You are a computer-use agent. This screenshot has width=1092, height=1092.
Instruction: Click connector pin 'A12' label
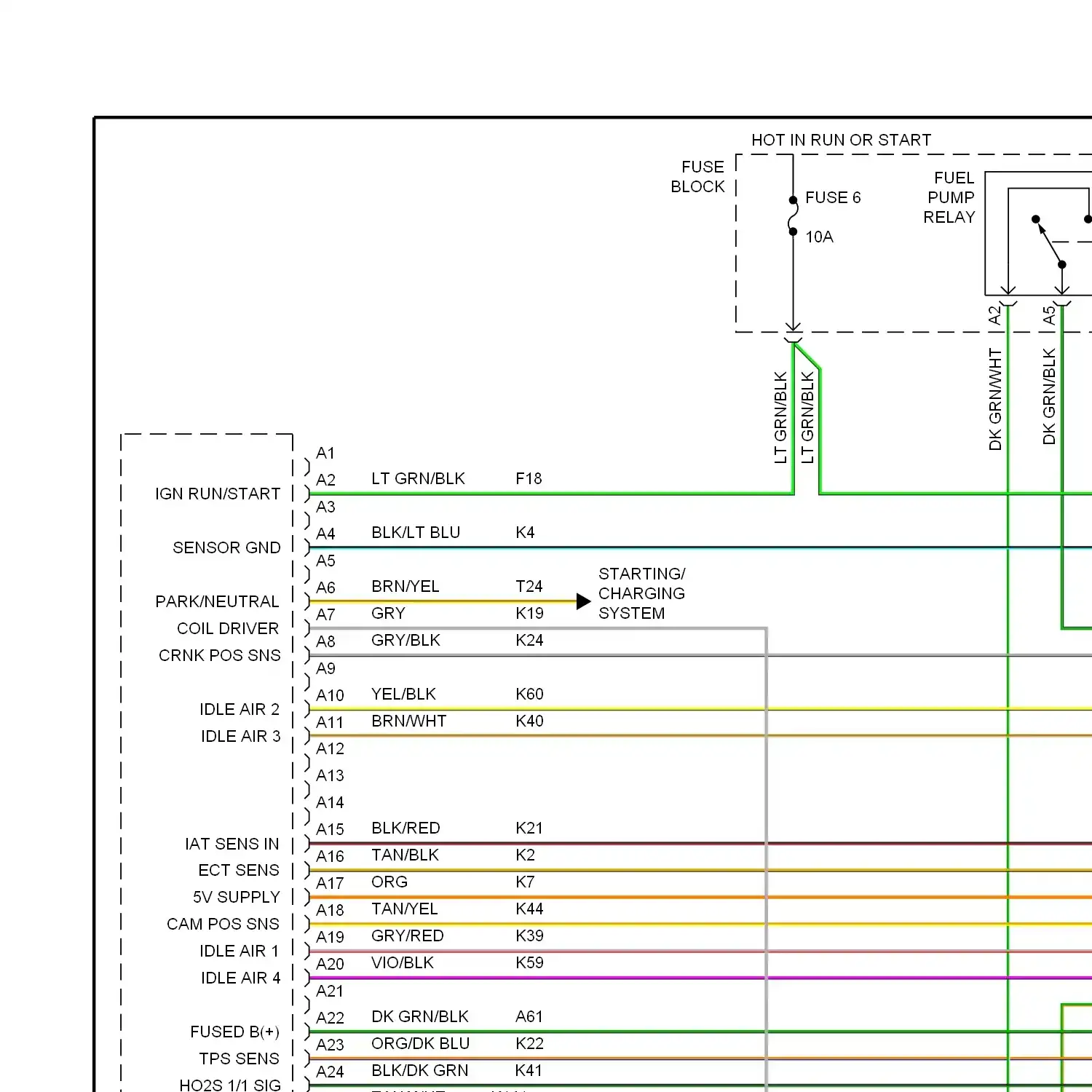click(330, 748)
